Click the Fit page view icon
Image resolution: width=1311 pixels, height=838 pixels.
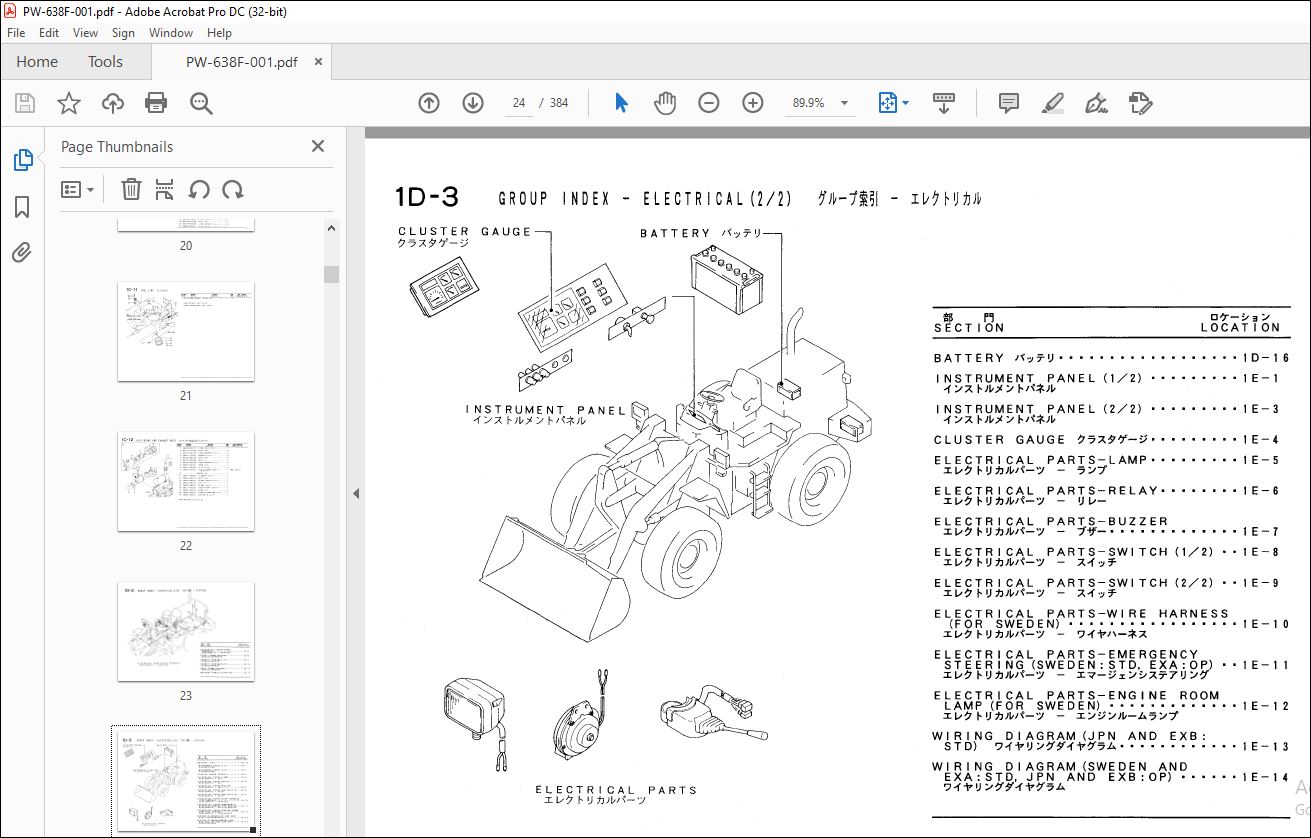click(x=887, y=103)
